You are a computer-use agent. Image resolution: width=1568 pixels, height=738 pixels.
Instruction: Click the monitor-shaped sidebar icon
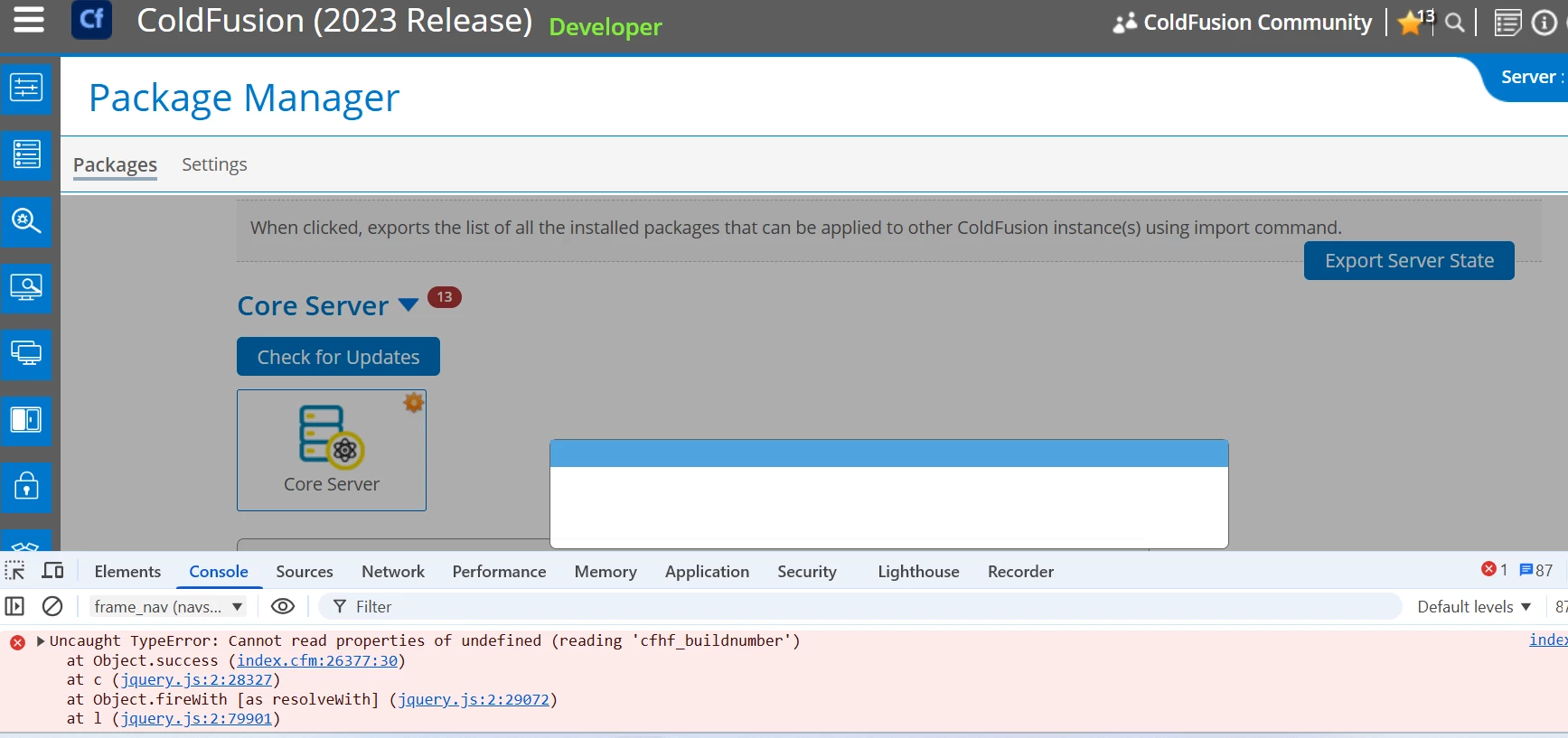click(x=26, y=353)
